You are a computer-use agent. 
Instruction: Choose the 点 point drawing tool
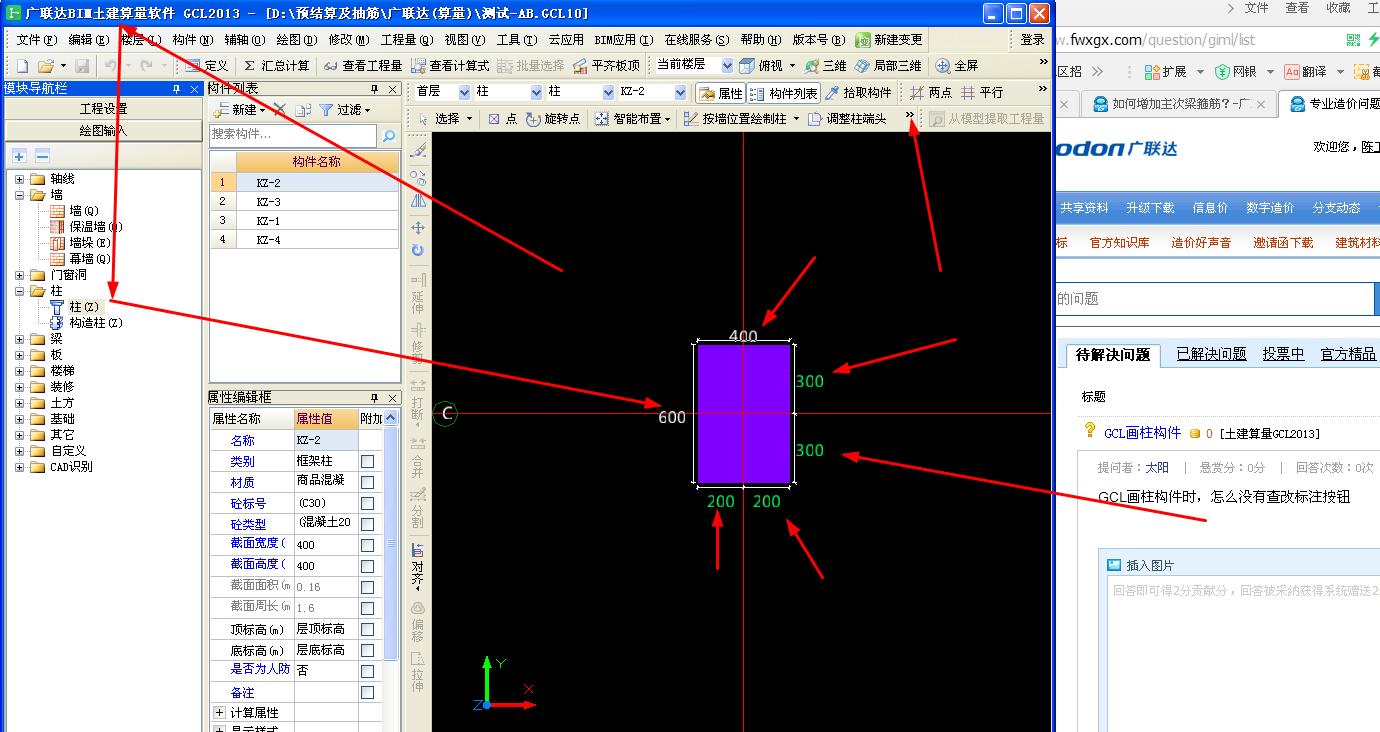tap(502, 118)
